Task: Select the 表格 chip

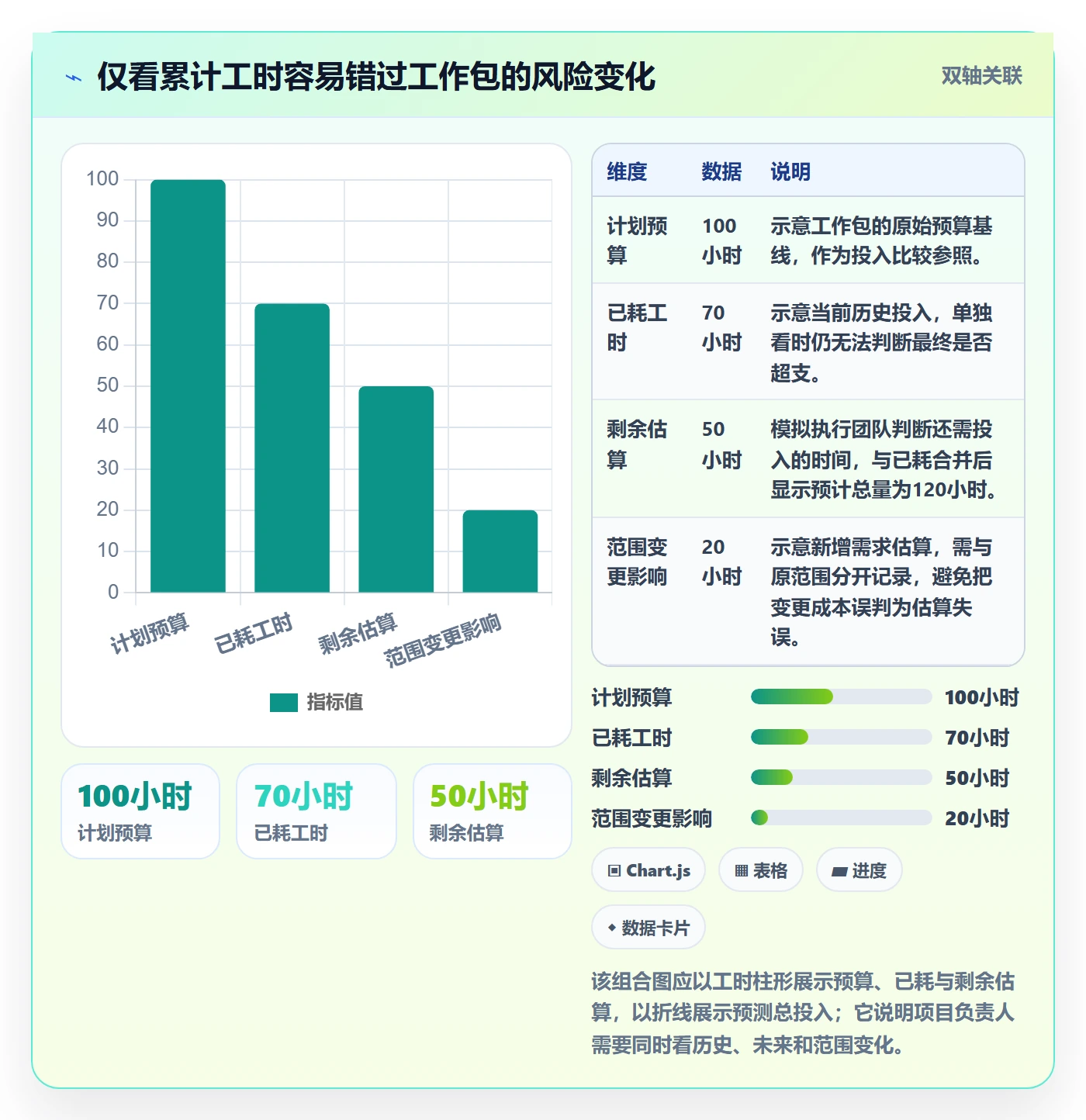Action: (761, 870)
